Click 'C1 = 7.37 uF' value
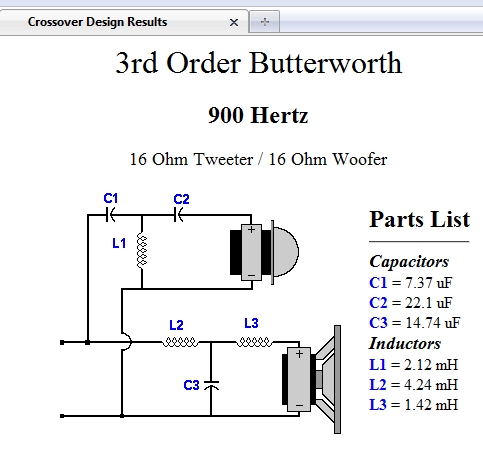483x460 pixels. [x=411, y=283]
